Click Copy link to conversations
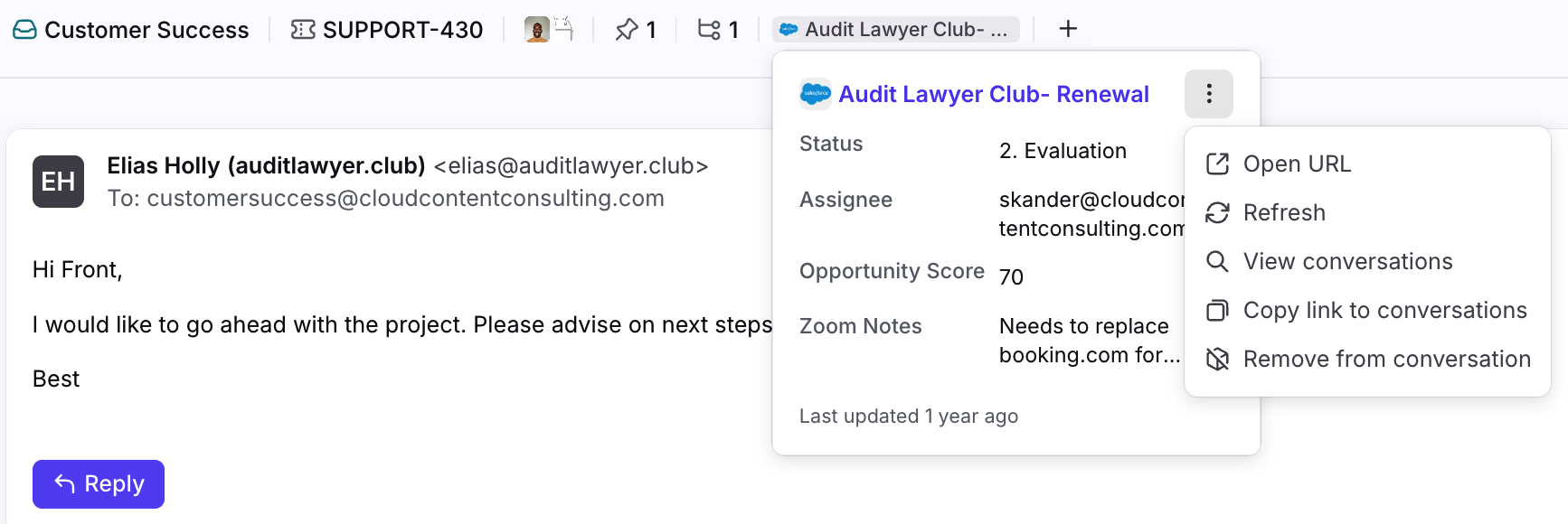The image size is (1568, 524). (1384, 310)
